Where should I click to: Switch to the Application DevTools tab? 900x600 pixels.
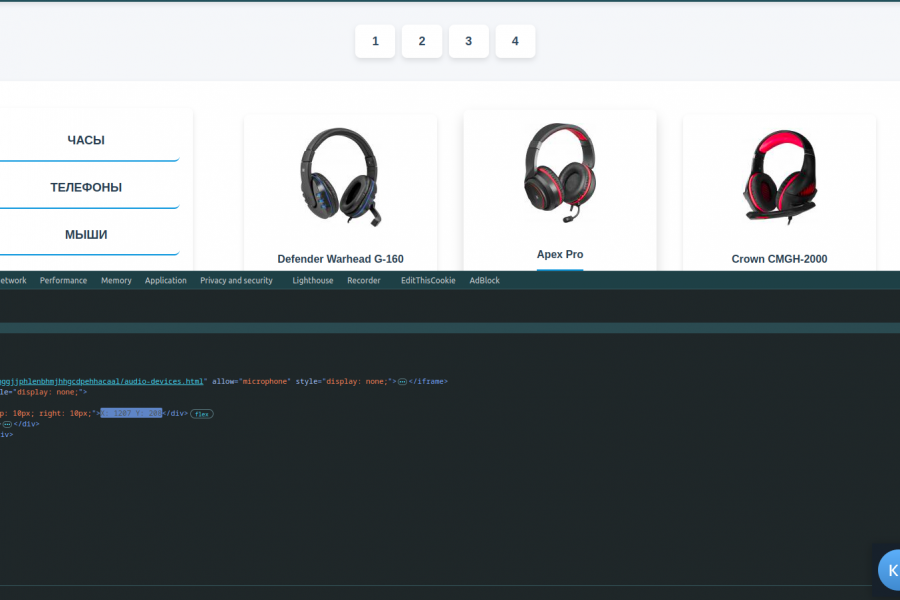(165, 280)
